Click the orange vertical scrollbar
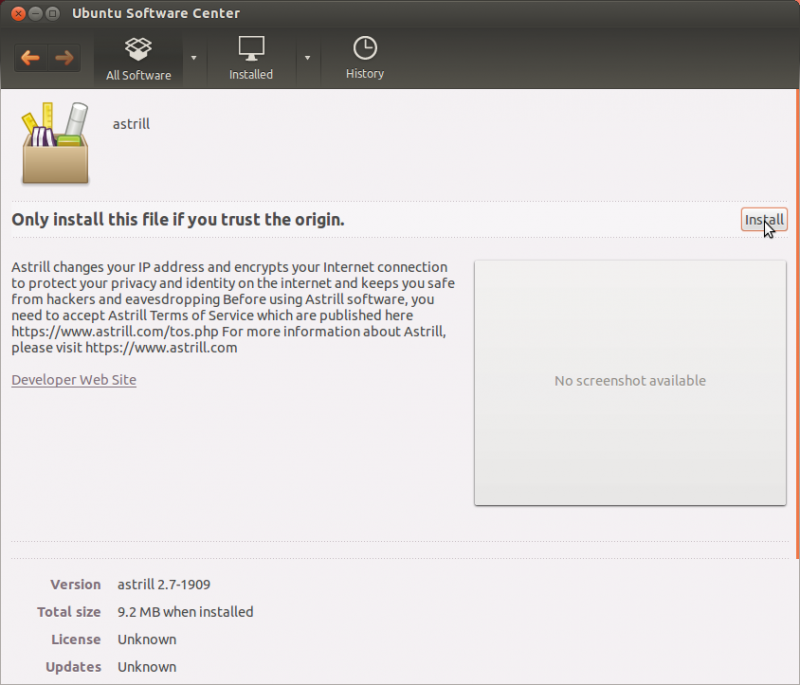The width and height of the screenshot is (800, 685). tap(797, 324)
